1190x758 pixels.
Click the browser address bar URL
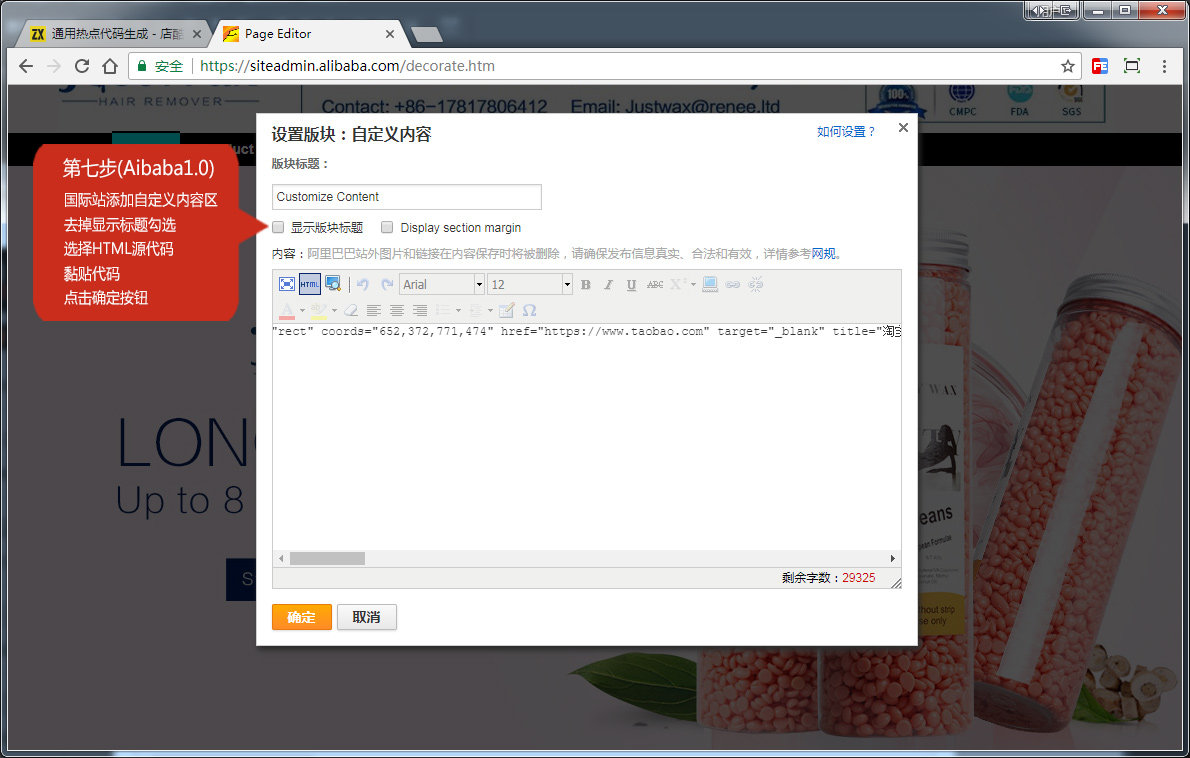348,66
